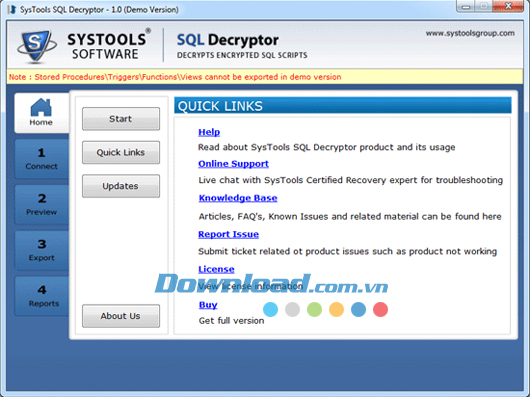This screenshot has width=530, height=397.
Task: Click the www.systoolsgroup.com website text
Action: (470, 33)
